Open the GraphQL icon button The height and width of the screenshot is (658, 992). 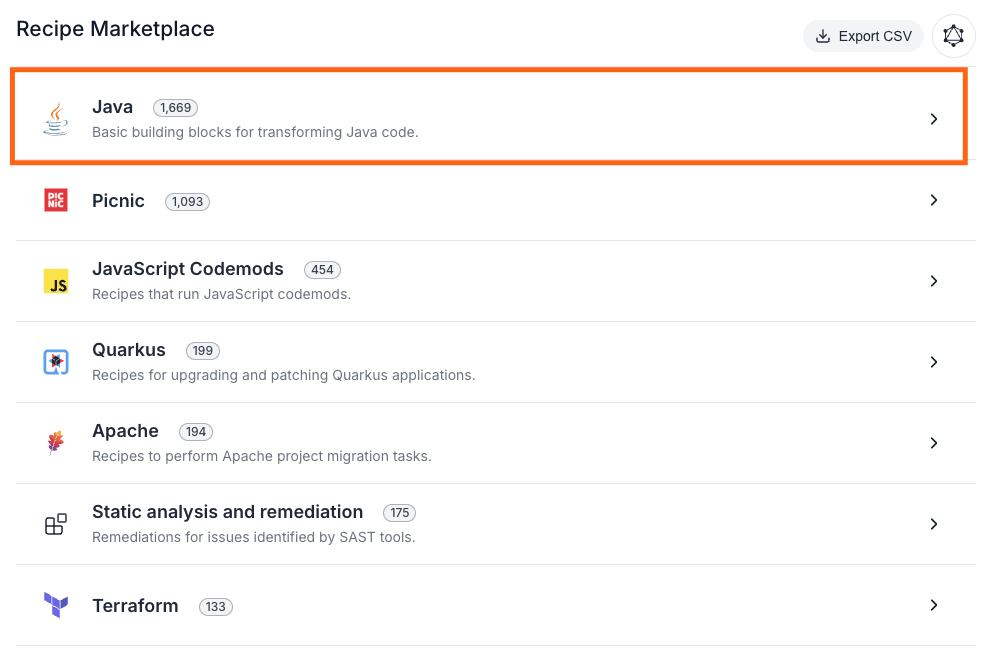pos(953,36)
